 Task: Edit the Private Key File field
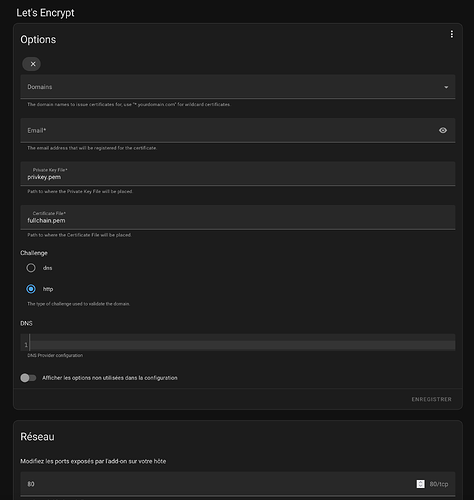[238, 174]
